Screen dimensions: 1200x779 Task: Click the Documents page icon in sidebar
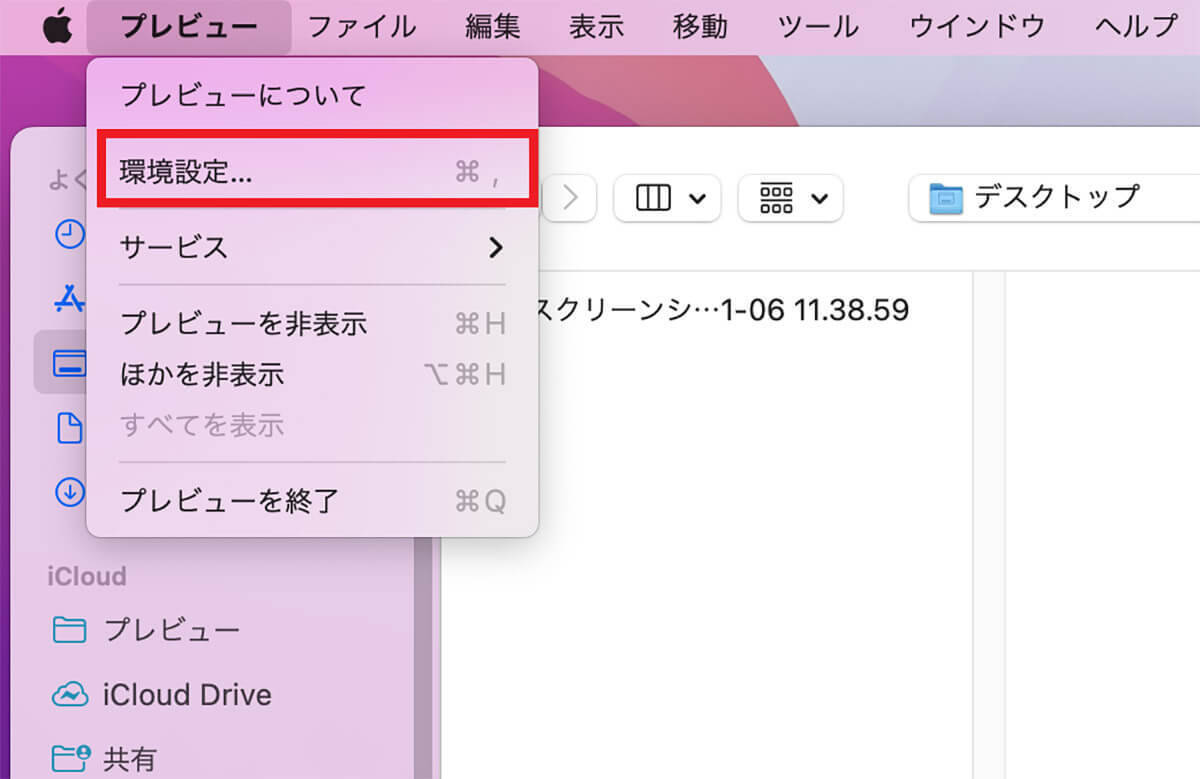point(68,428)
